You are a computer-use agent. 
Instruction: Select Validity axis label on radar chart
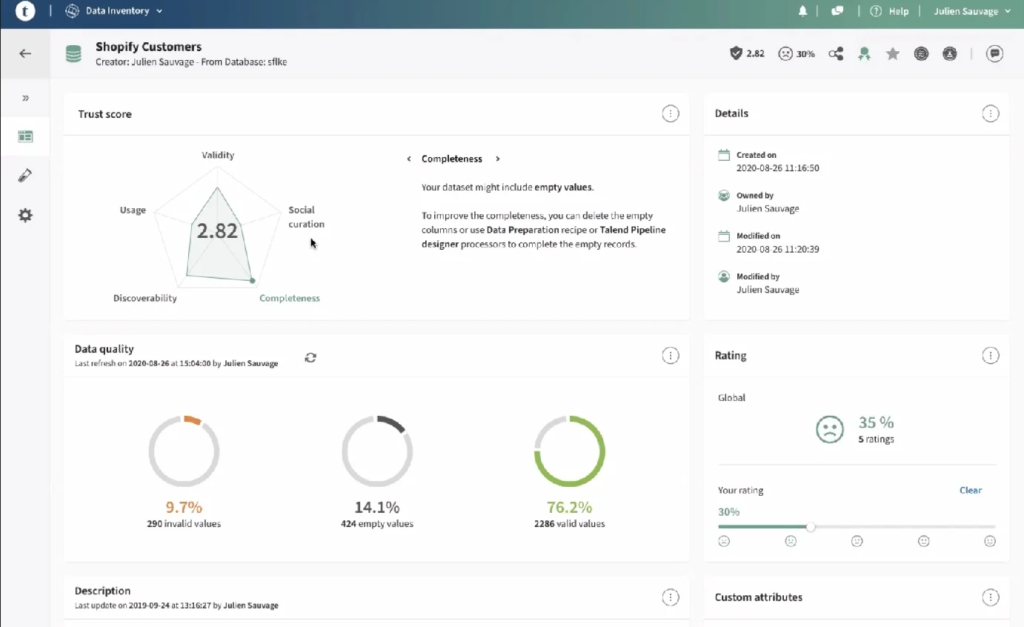coord(217,155)
